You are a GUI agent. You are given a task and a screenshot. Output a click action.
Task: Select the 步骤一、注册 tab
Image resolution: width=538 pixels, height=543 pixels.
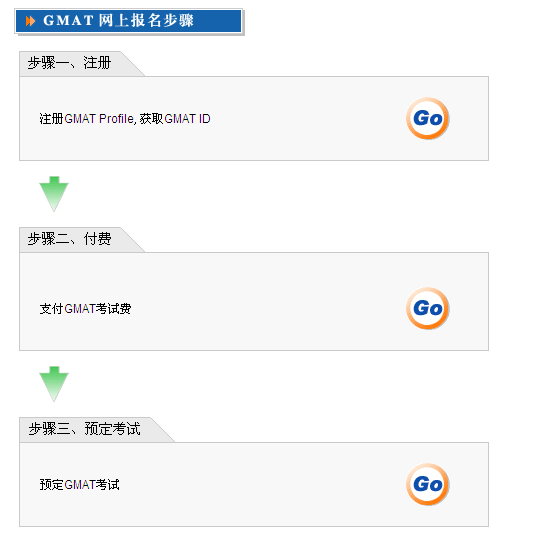(69, 63)
